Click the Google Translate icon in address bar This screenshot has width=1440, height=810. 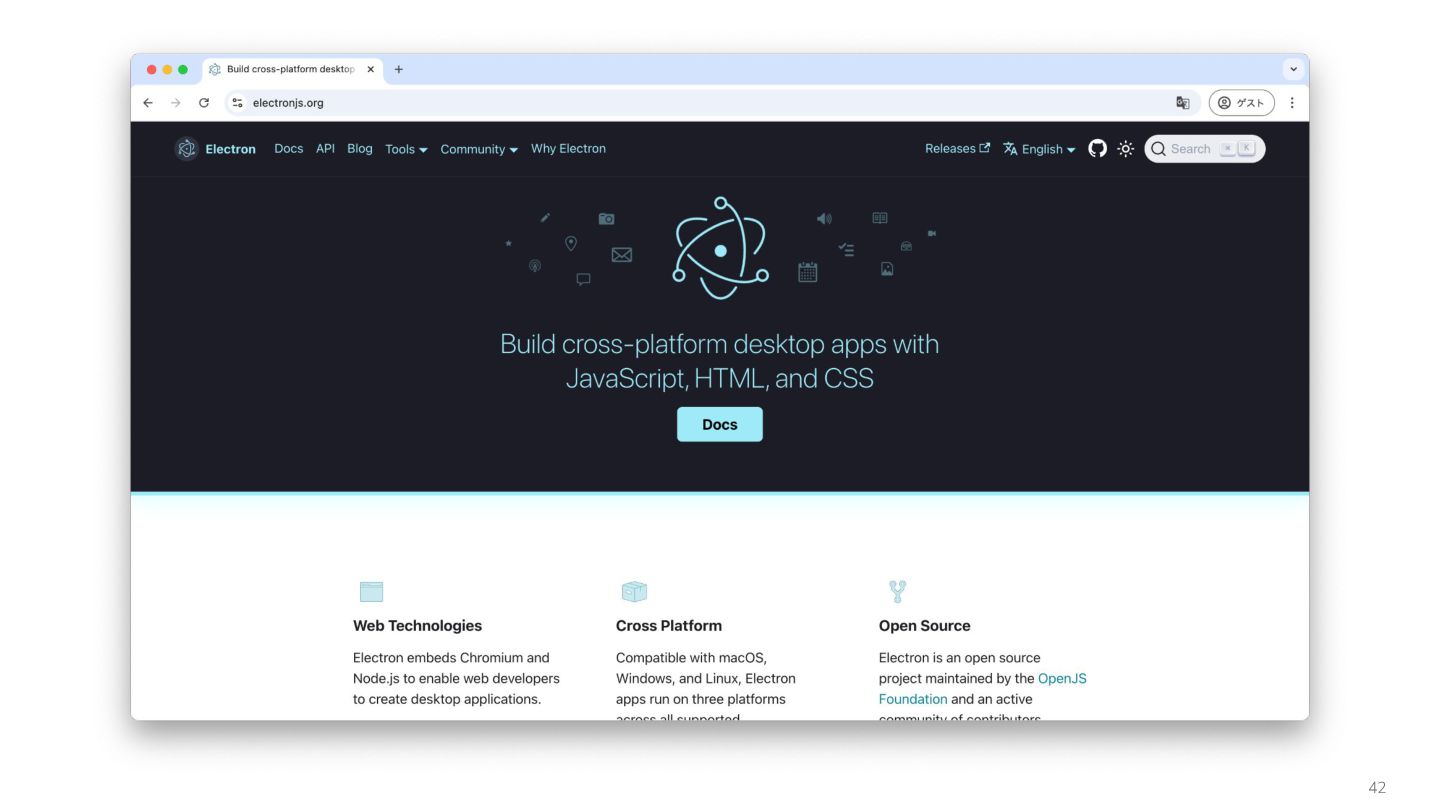coord(1183,103)
